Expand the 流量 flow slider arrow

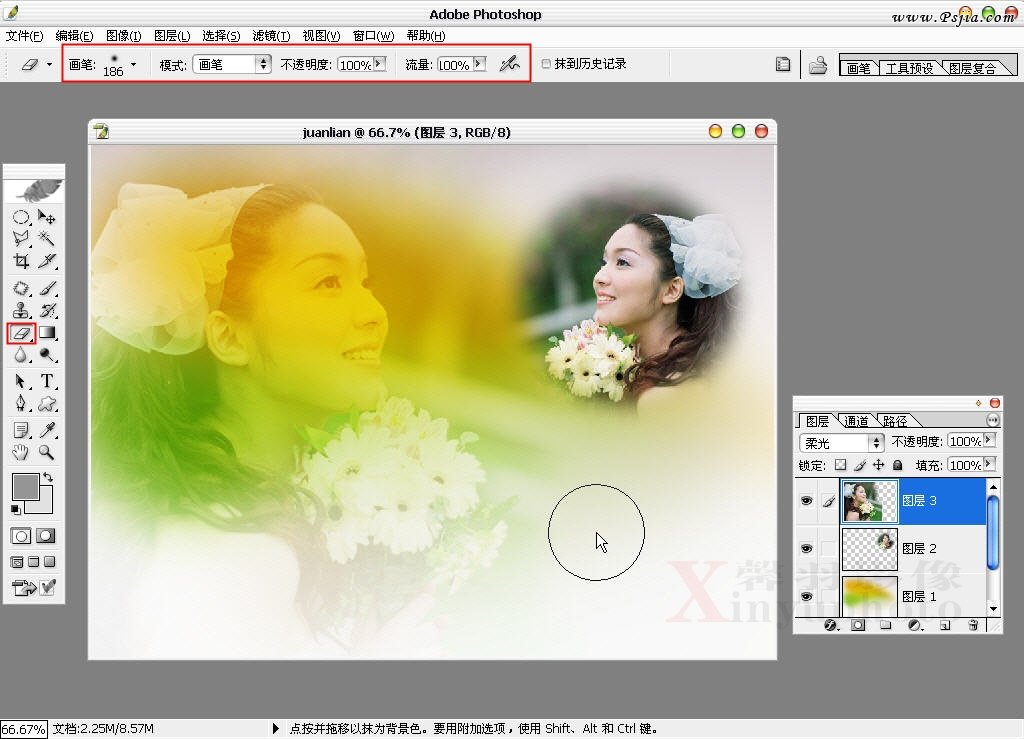pos(479,64)
